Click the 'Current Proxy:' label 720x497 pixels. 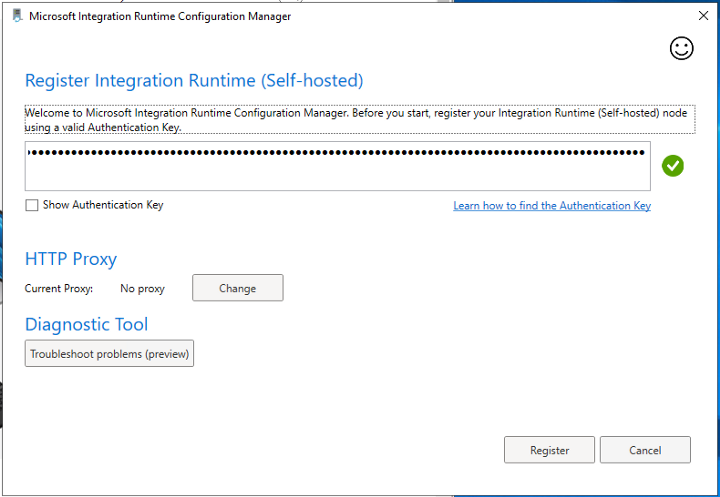click(59, 289)
